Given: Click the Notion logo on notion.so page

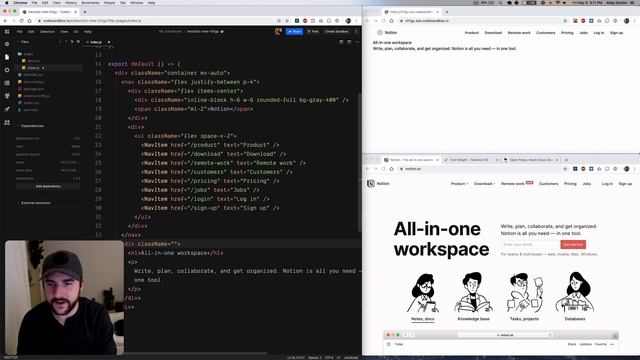Looking at the screenshot, I should coord(371,184).
